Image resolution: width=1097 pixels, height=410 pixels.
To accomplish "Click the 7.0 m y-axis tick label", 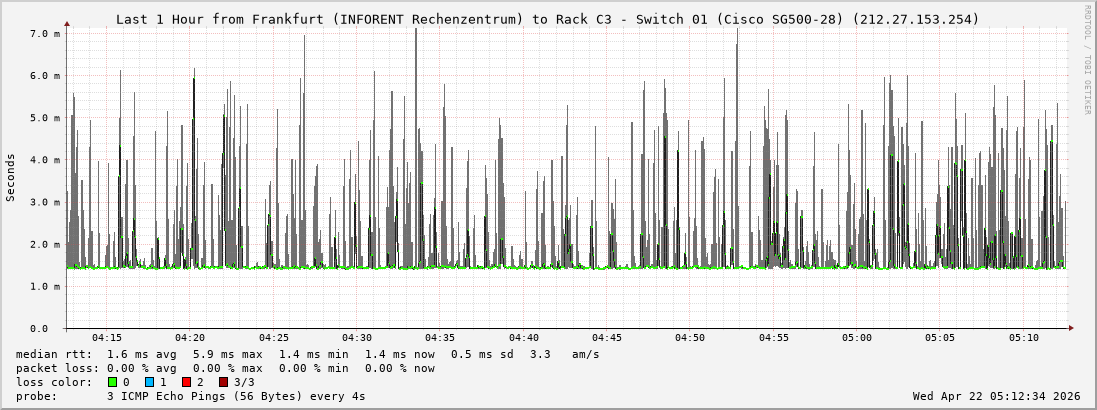I will point(46,34).
